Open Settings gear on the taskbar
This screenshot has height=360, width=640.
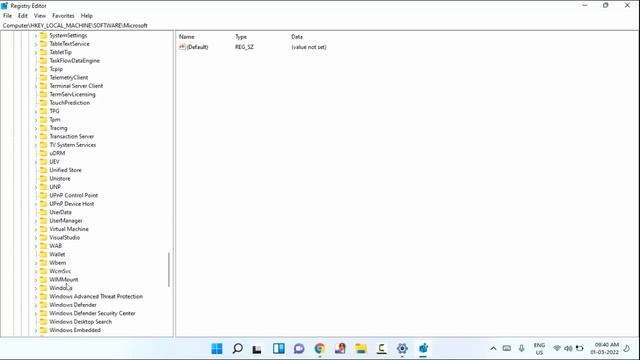(x=402, y=348)
